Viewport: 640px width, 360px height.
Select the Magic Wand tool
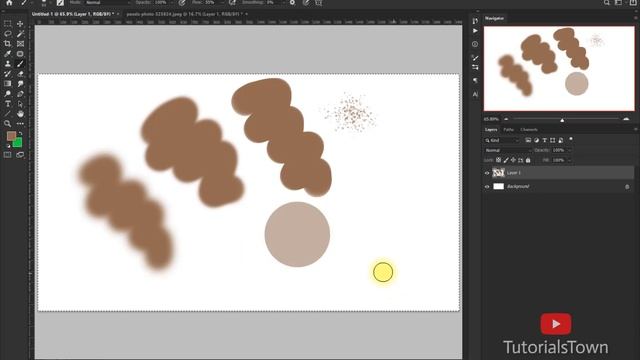point(20,34)
